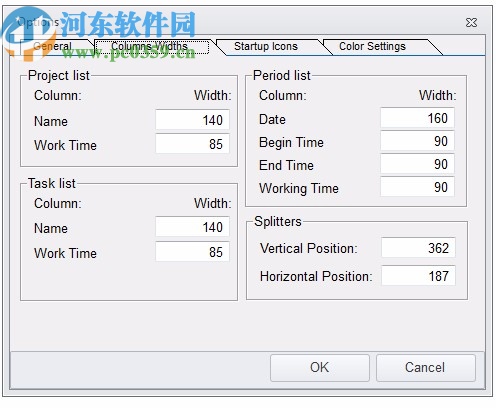Click the Project list Work Time width field
Screen dimensions: 496x408
coord(192,144)
